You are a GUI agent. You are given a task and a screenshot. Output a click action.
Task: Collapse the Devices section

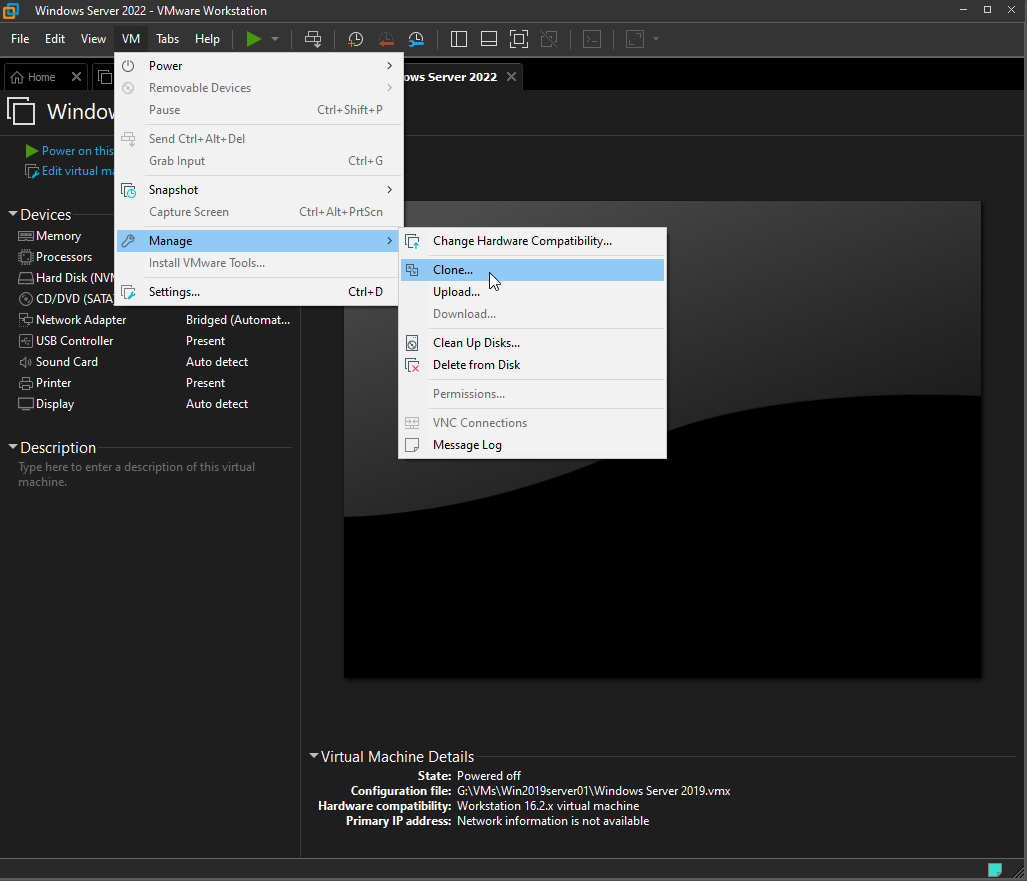point(12,214)
